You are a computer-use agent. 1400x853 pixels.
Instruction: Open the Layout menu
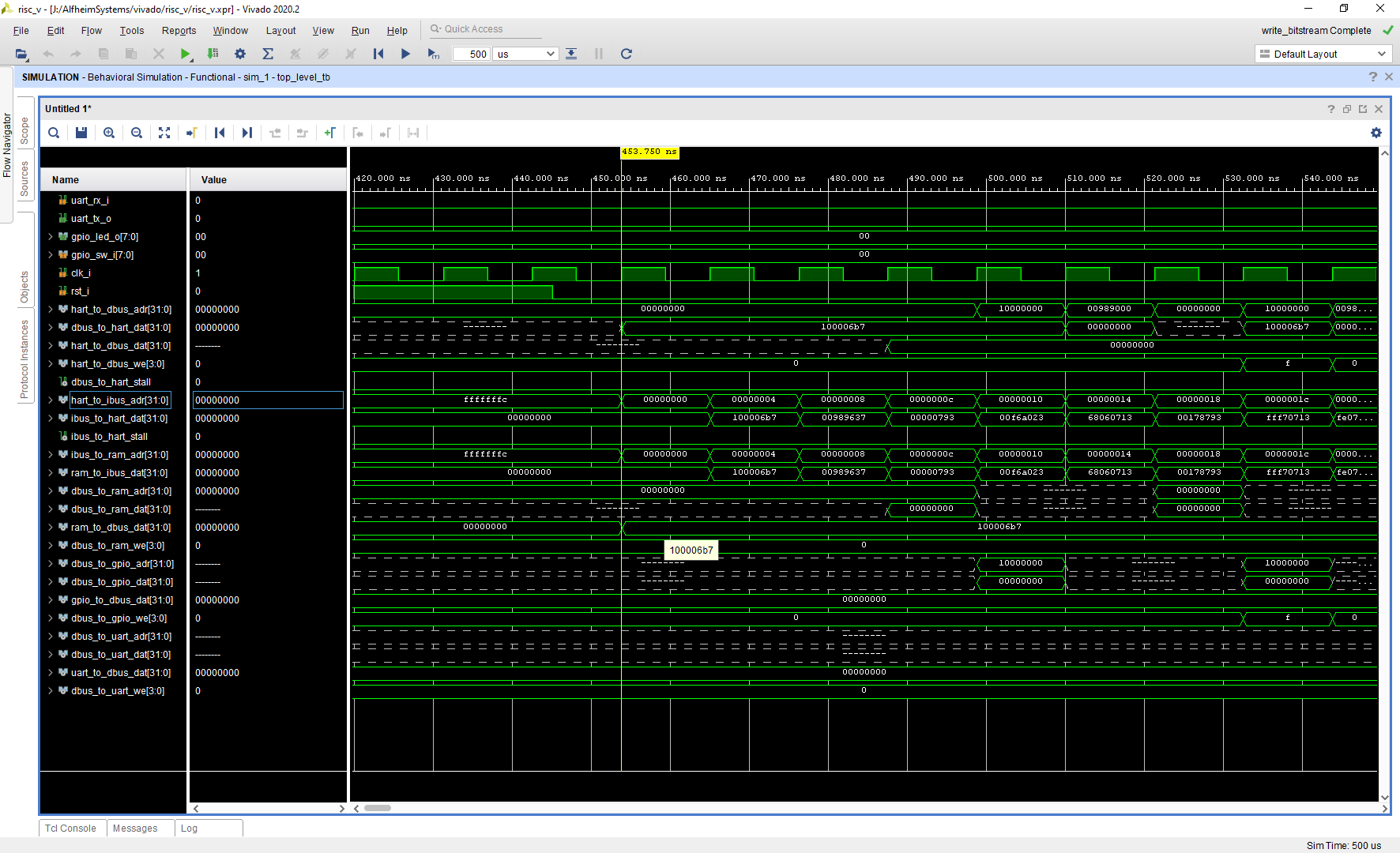click(280, 31)
